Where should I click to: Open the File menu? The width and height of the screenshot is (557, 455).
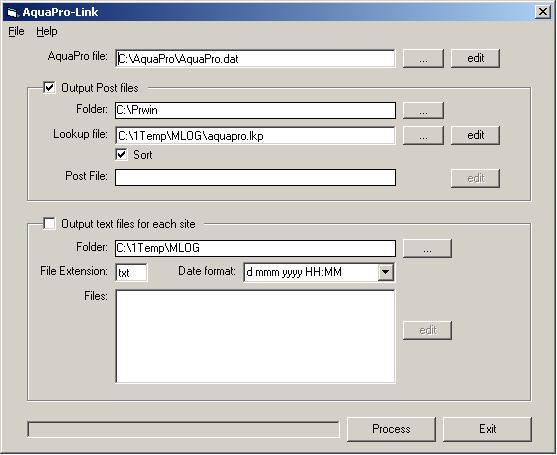point(16,31)
